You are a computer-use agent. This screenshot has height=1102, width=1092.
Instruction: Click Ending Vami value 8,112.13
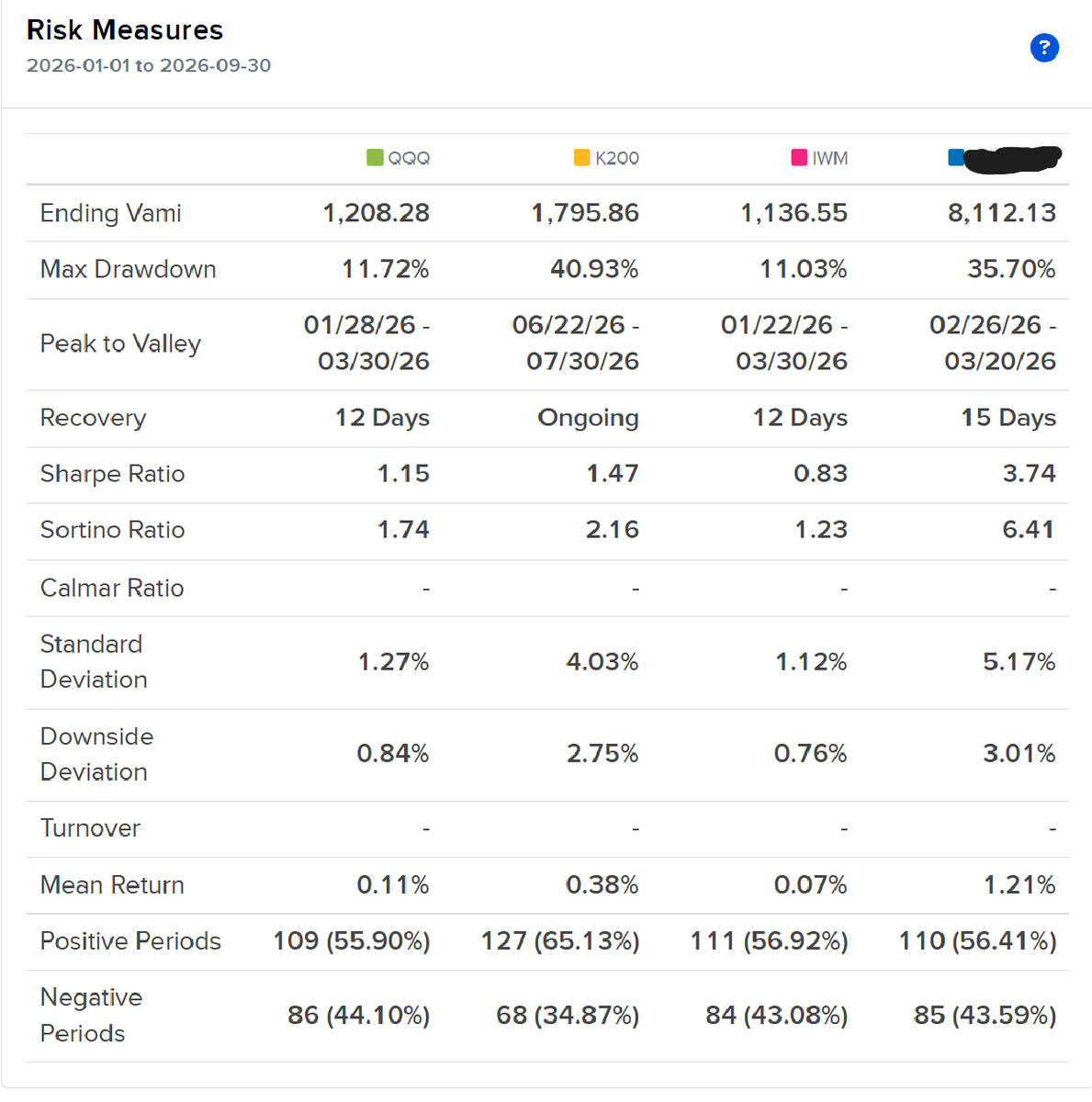[1002, 213]
